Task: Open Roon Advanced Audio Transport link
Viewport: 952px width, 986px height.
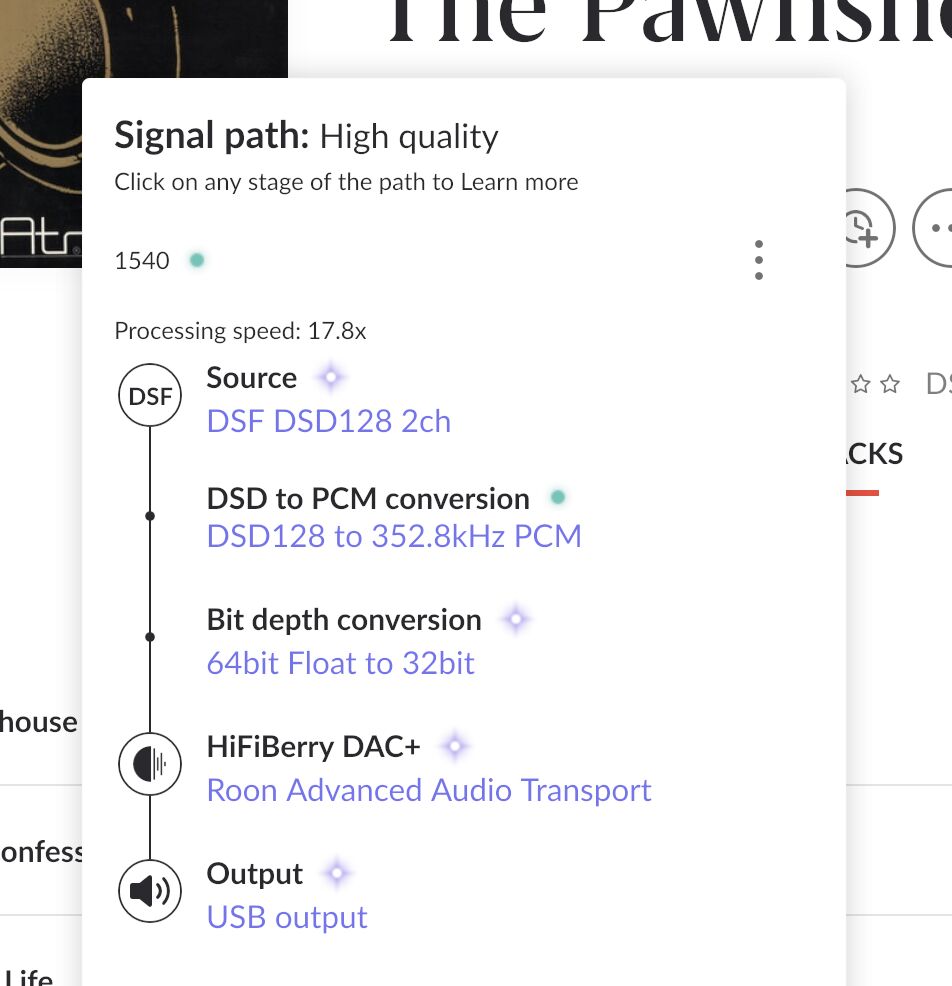Action: click(428, 790)
